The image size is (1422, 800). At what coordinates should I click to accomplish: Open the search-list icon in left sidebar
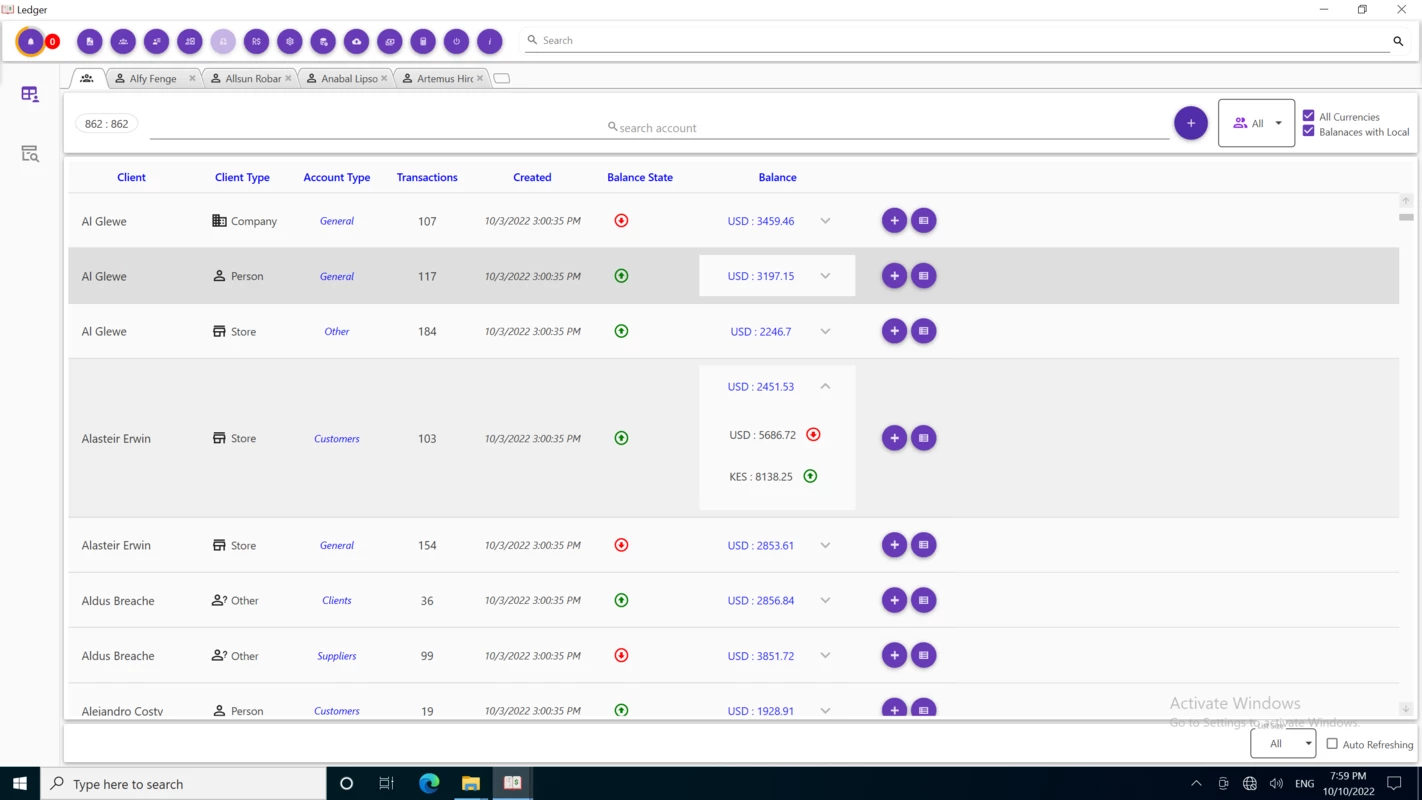pos(30,154)
